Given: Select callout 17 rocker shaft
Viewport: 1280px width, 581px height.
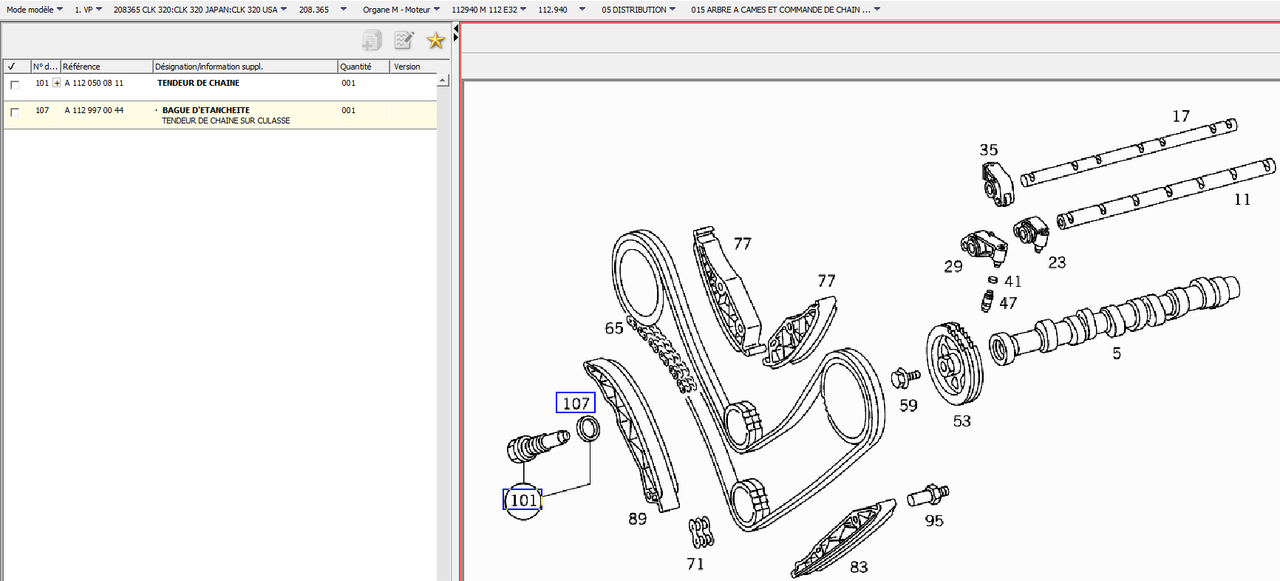Looking at the screenshot, I should 1181,116.
